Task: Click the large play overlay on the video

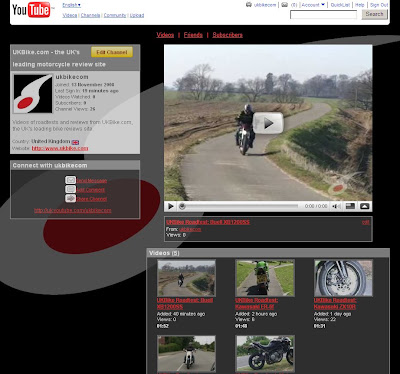Action: pyautogui.click(x=268, y=123)
